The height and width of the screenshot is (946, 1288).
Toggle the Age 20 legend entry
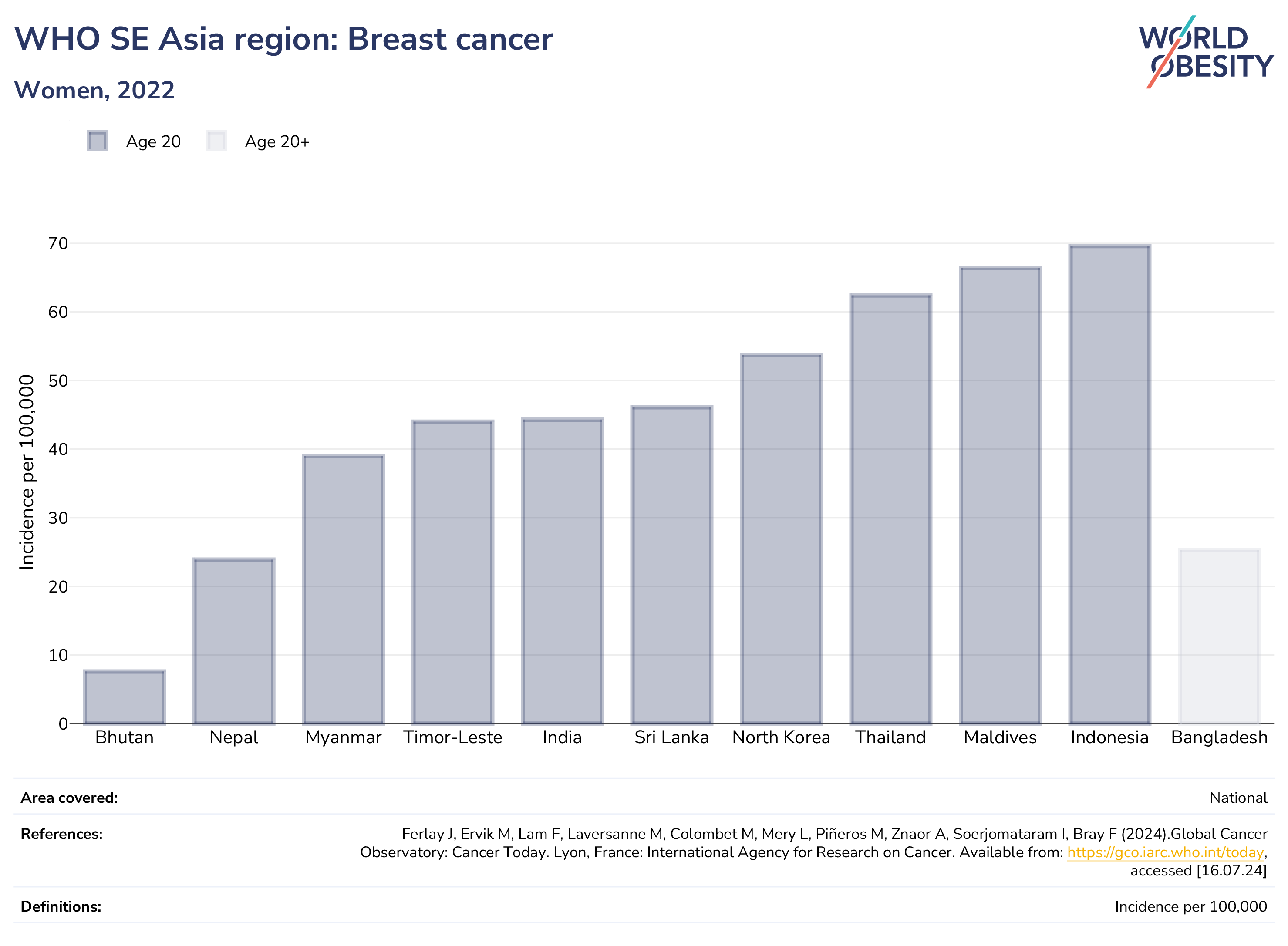pyautogui.click(x=134, y=141)
